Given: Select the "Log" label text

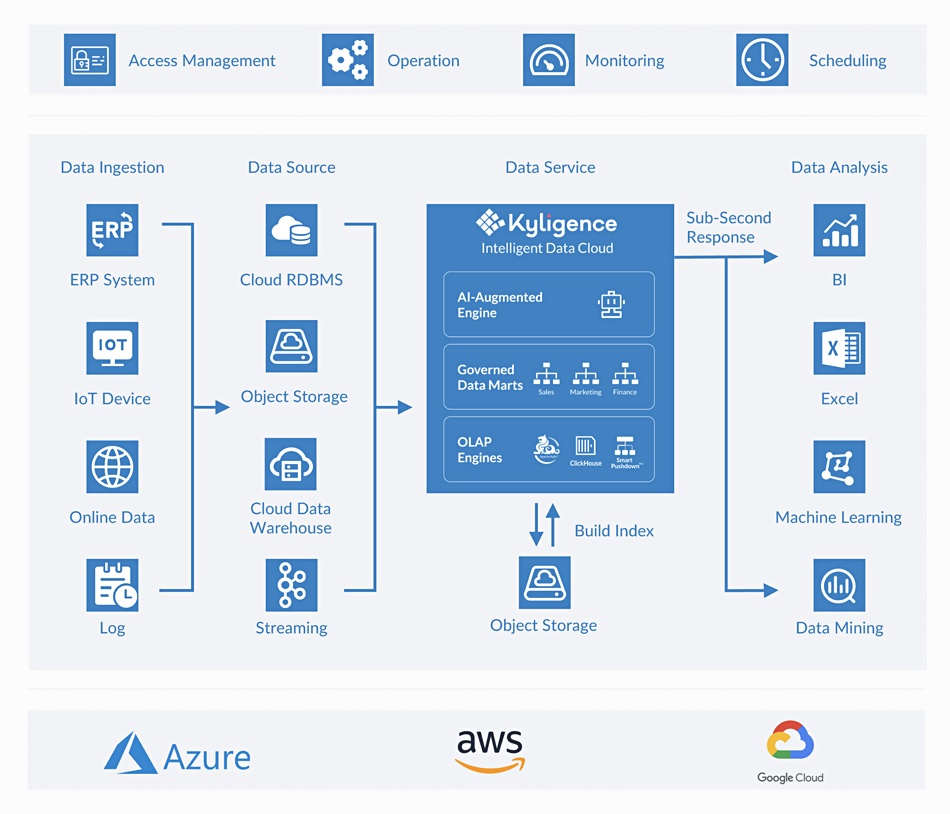Looking at the screenshot, I should click(x=112, y=628).
